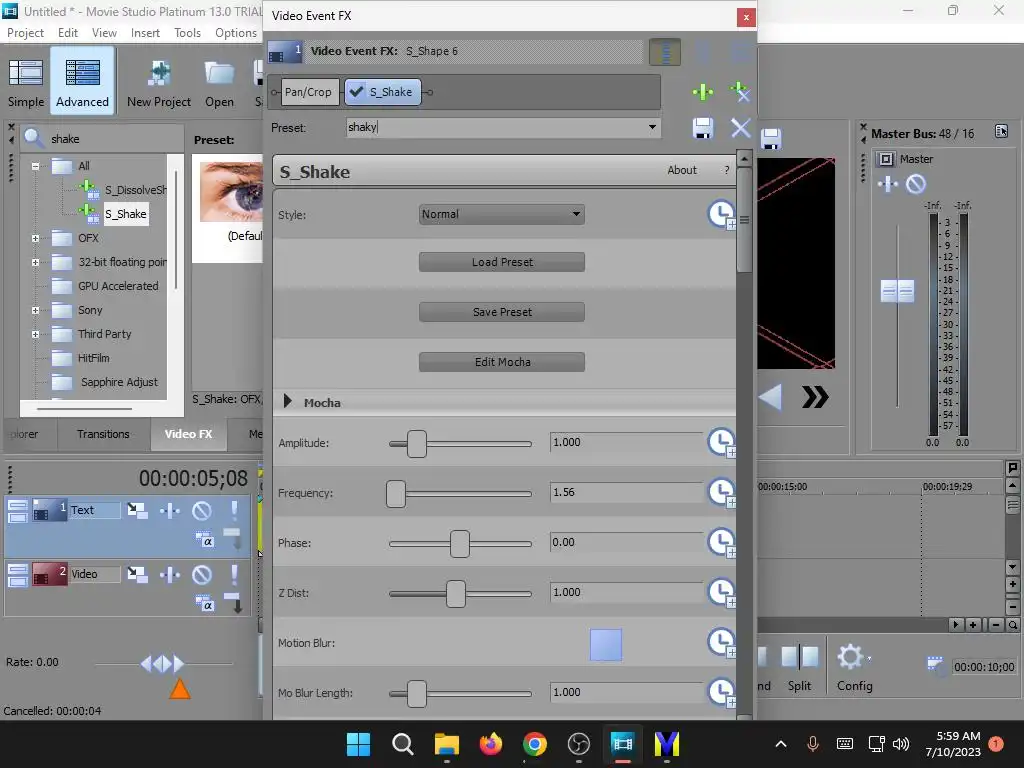Screen dimensions: 1024x768
Task: Click the Save Preset button
Action: (502, 312)
